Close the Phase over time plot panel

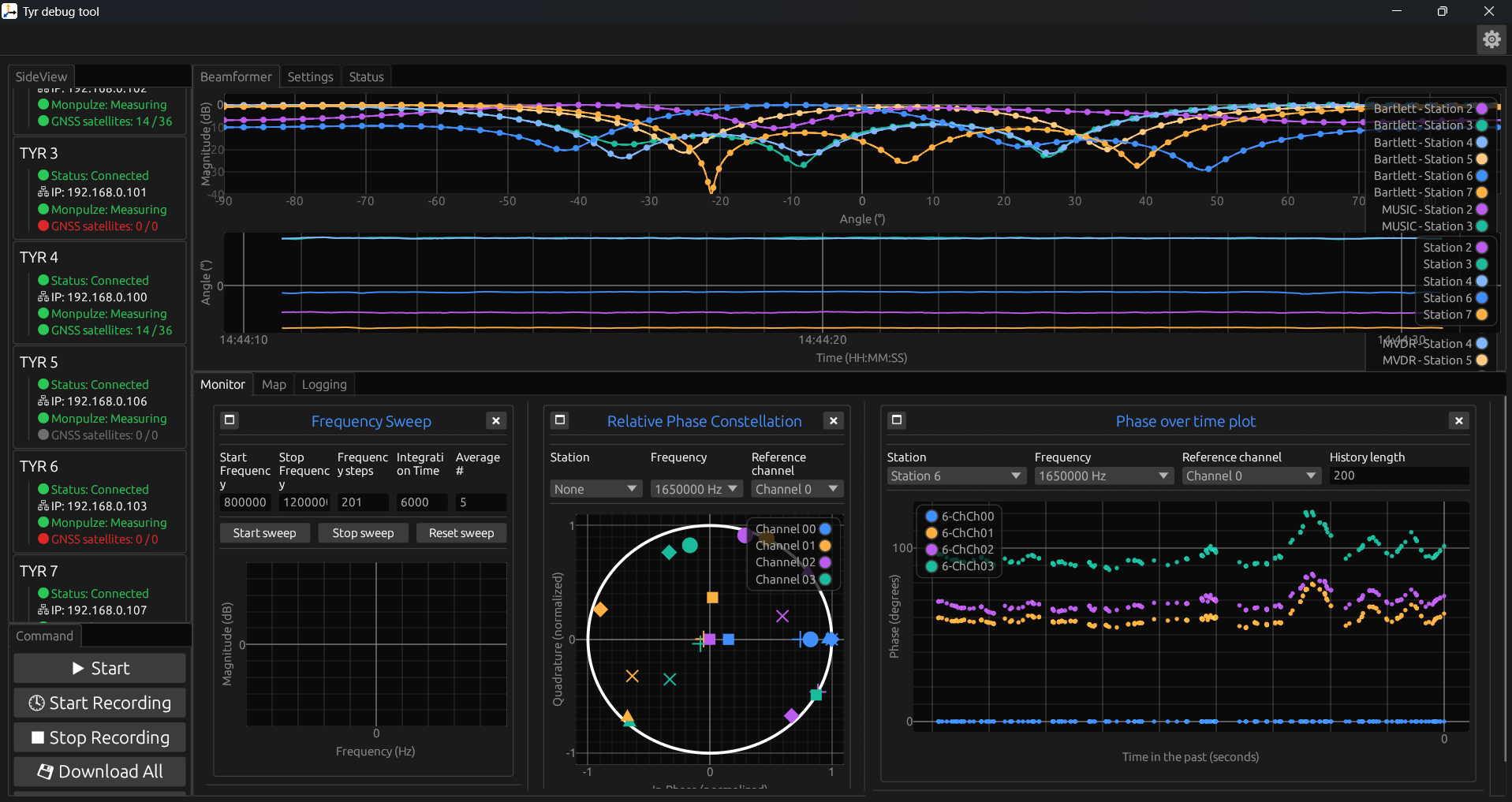coord(1459,420)
